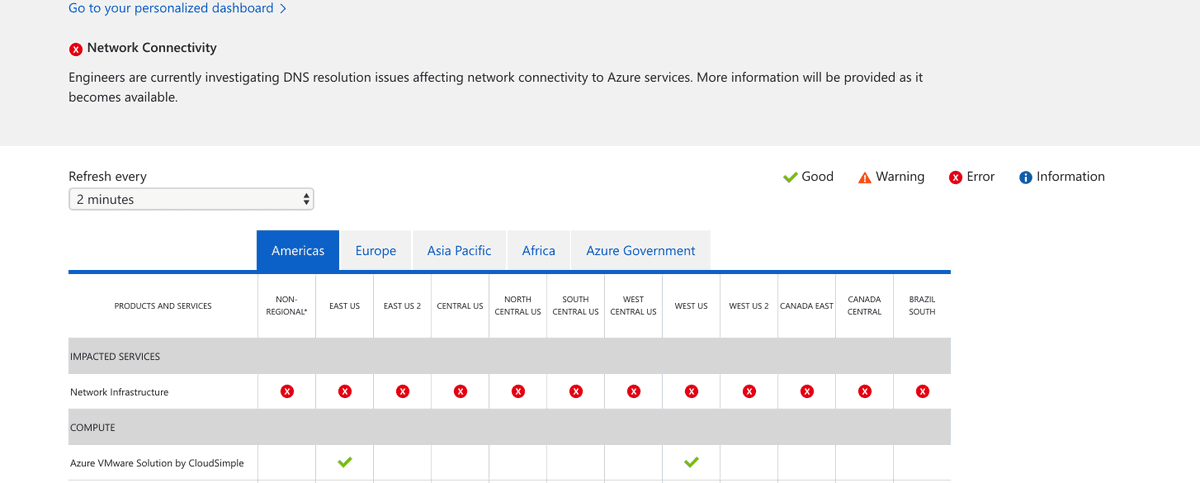Click the Network Infrastructure row label
The image size is (1200, 483).
(x=119, y=392)
